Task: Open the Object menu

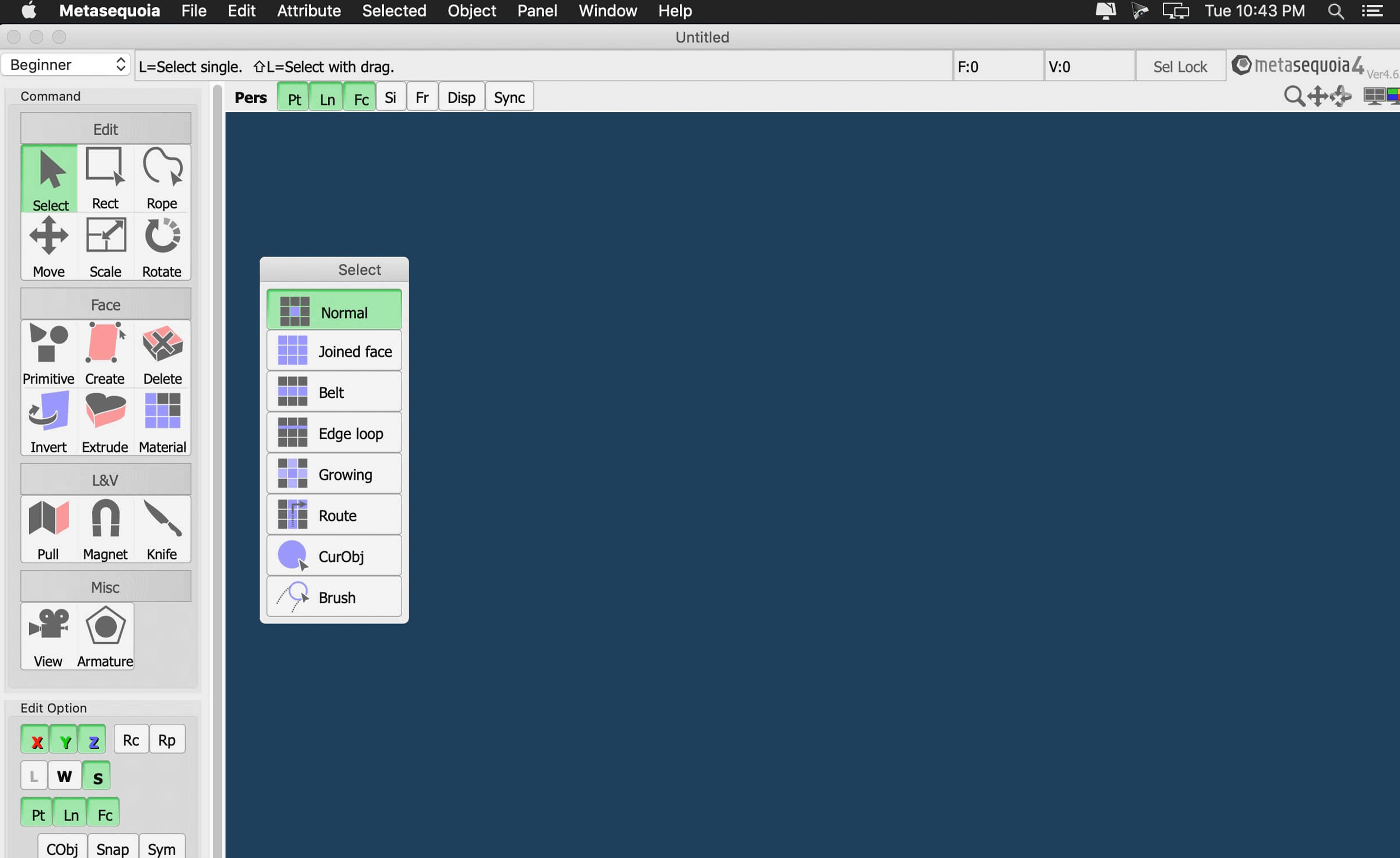Action: [472, 11]
